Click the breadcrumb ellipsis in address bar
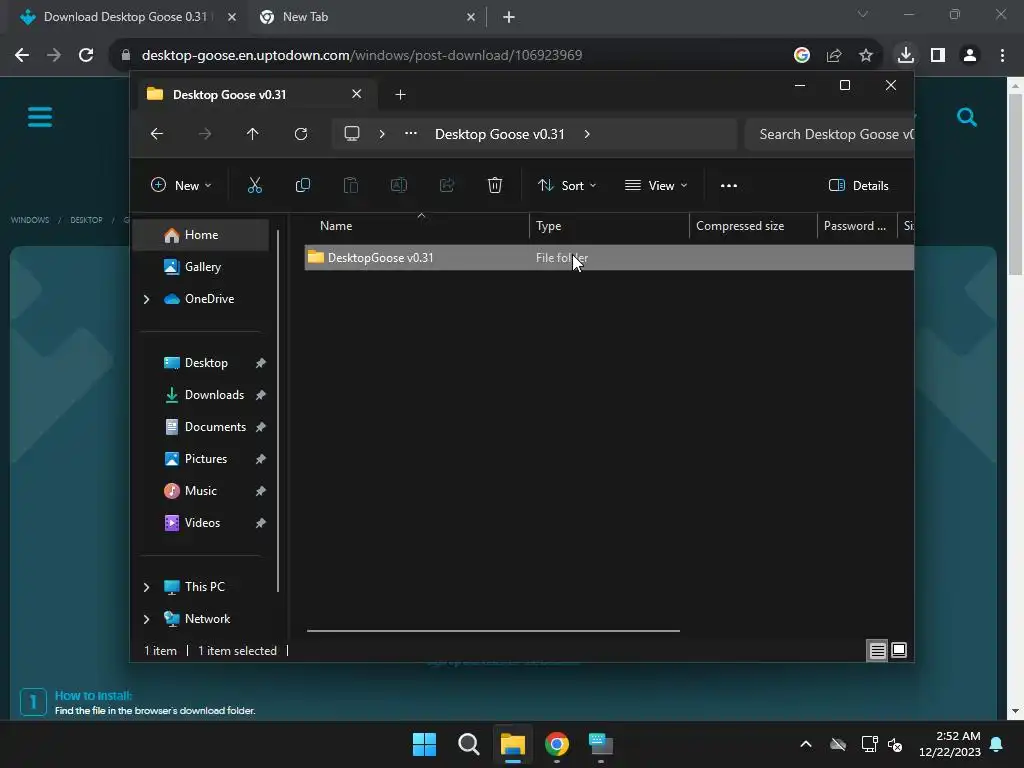1024x768 pixels. tap(411, 133)
